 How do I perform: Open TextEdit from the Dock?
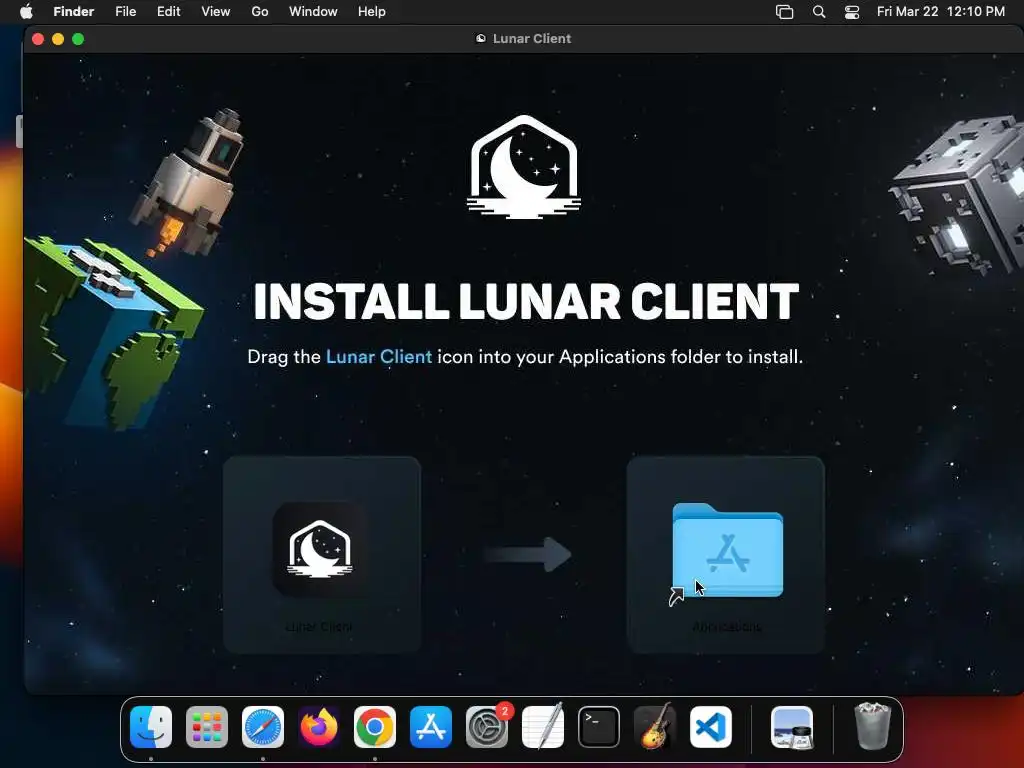pos(543,727)
